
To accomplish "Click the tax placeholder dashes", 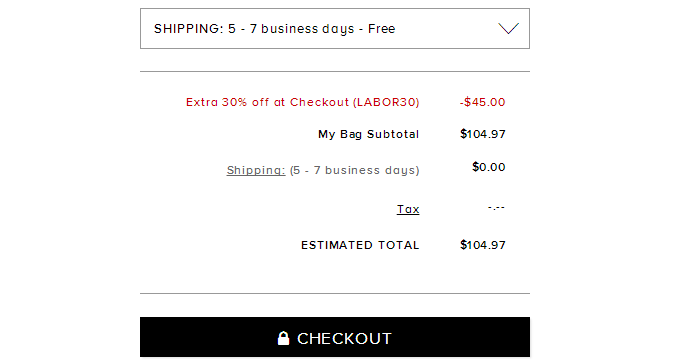I will point(496,208).
